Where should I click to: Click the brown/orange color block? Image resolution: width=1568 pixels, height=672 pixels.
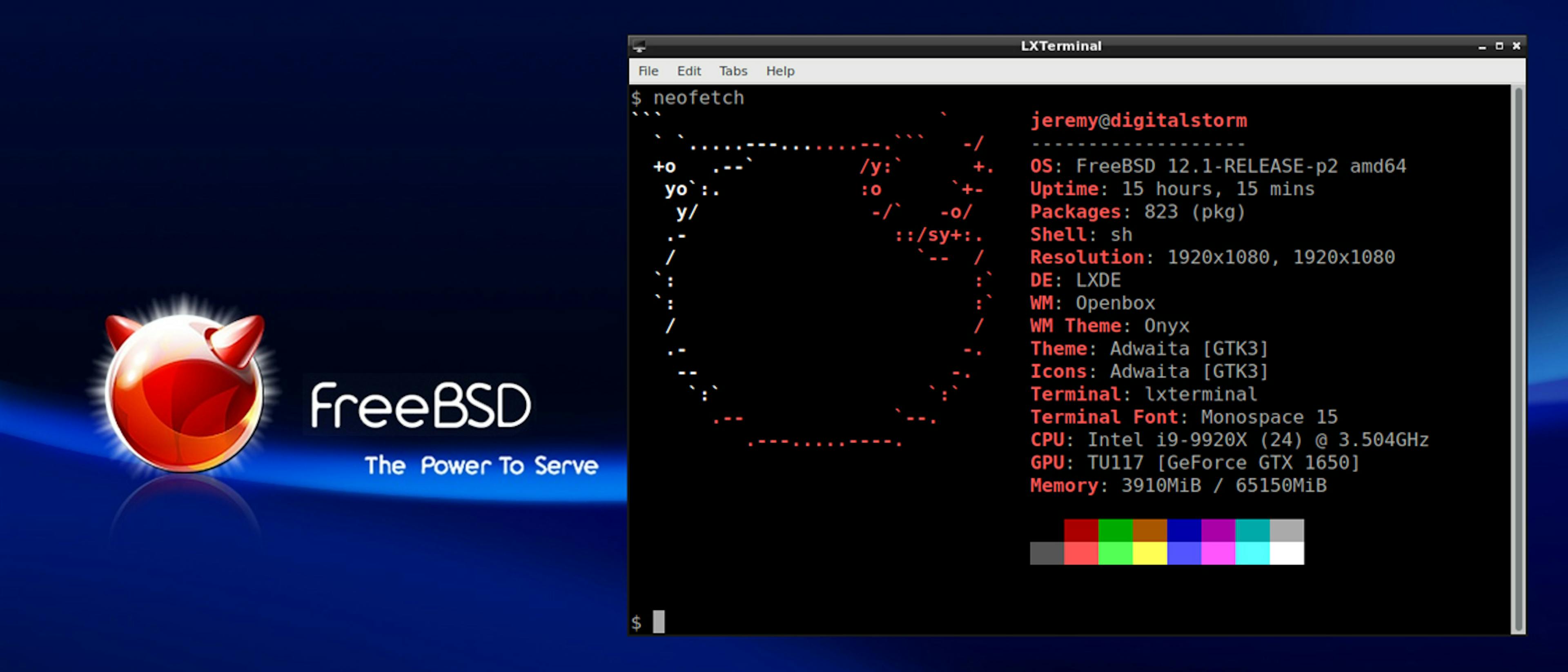tap(1150, 530)
